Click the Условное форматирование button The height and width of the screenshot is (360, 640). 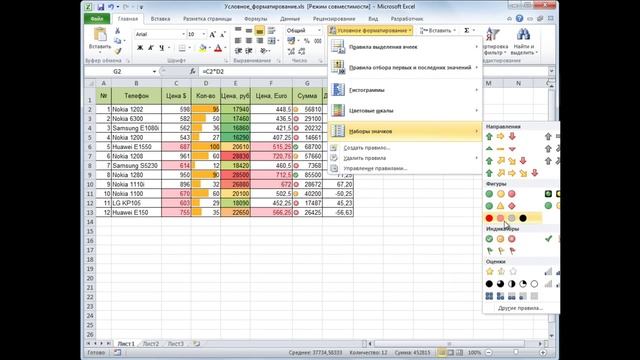(371, 31)
